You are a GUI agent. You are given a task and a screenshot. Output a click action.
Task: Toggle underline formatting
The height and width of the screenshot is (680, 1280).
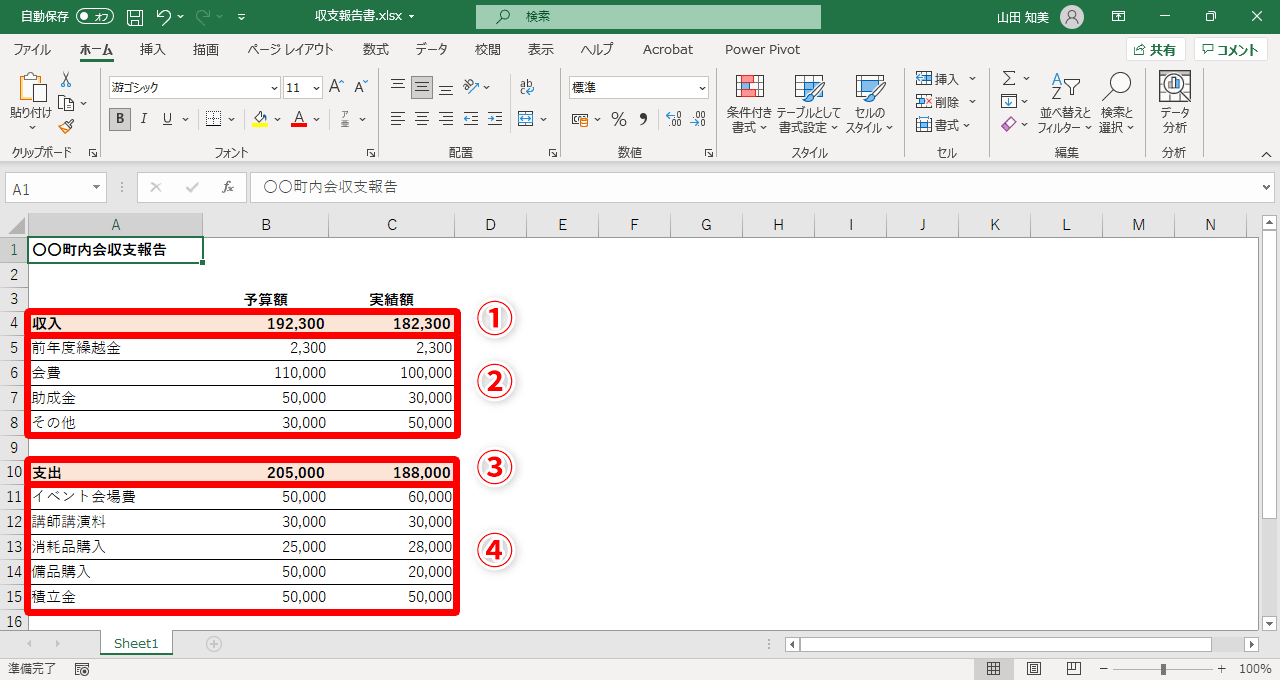(168, 119)
